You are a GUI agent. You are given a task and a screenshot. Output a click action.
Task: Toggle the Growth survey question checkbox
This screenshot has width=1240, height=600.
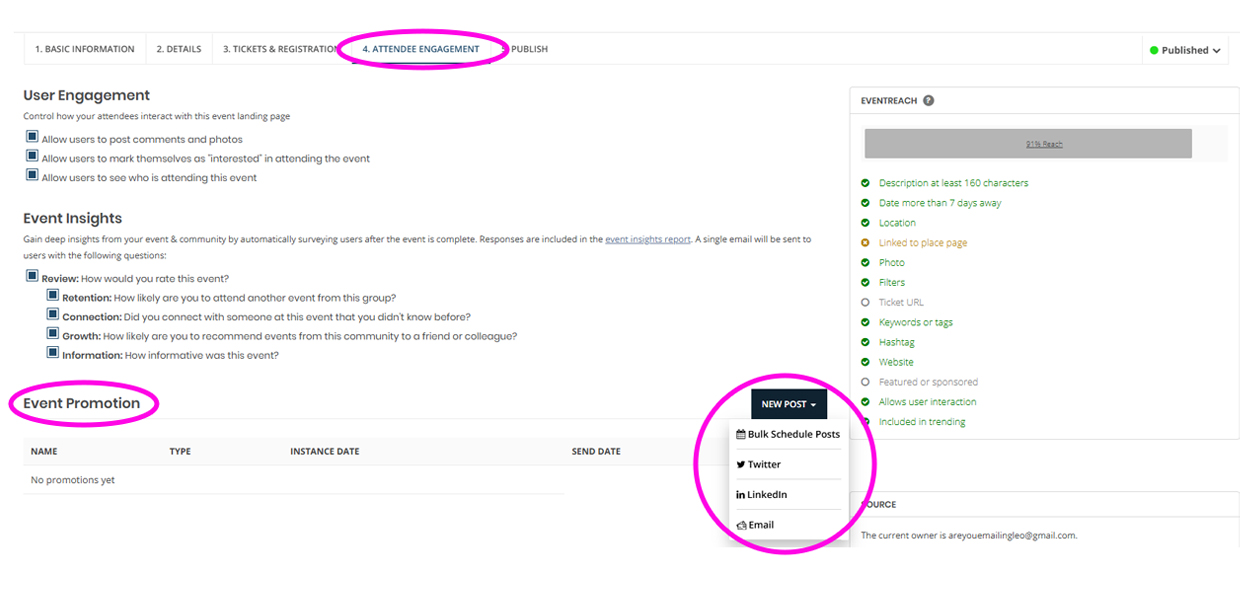(53, 334)
